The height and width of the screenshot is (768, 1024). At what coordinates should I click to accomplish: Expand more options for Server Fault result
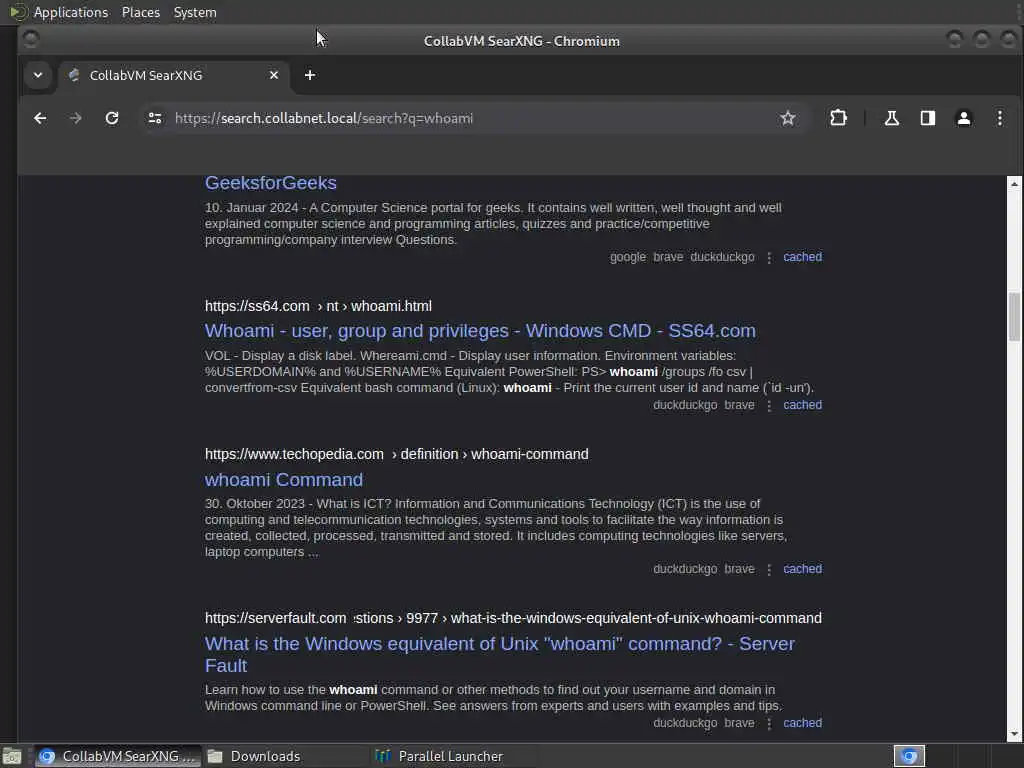click(x=769, y=724)
